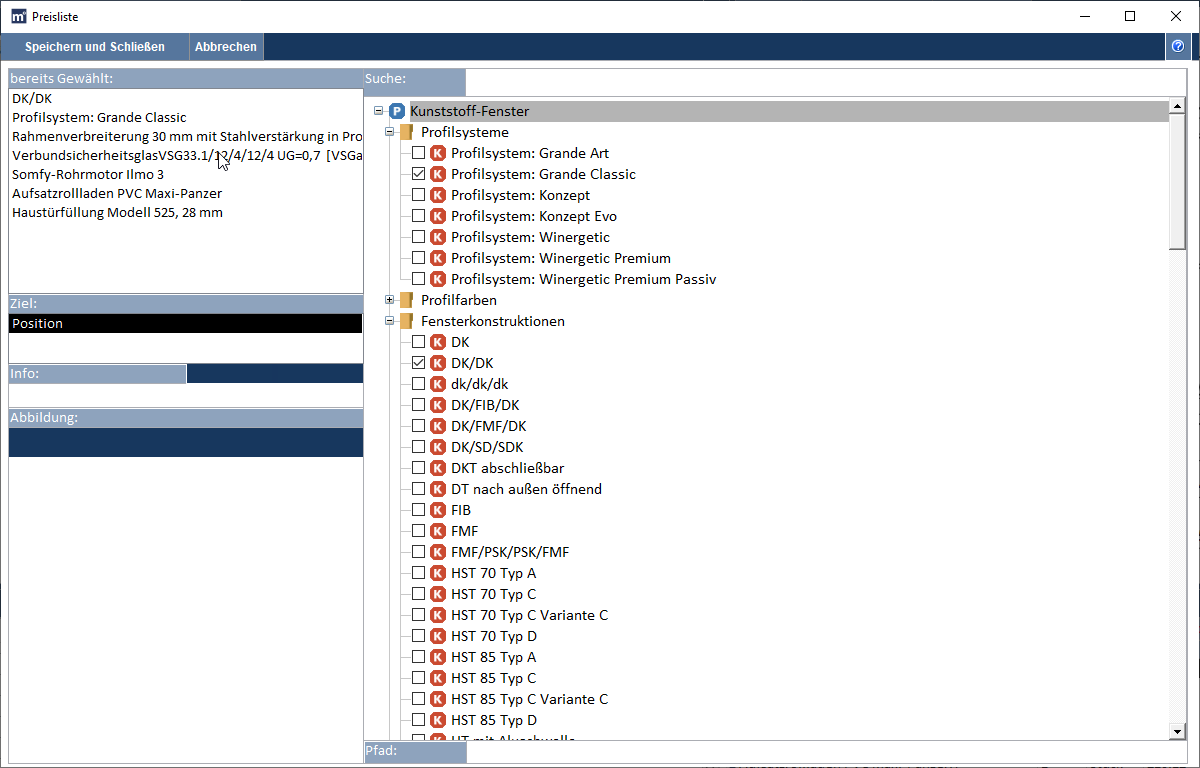The image size is (1200, 768).
Task: Click the K icon next to FIB
Action: [438, 511]
